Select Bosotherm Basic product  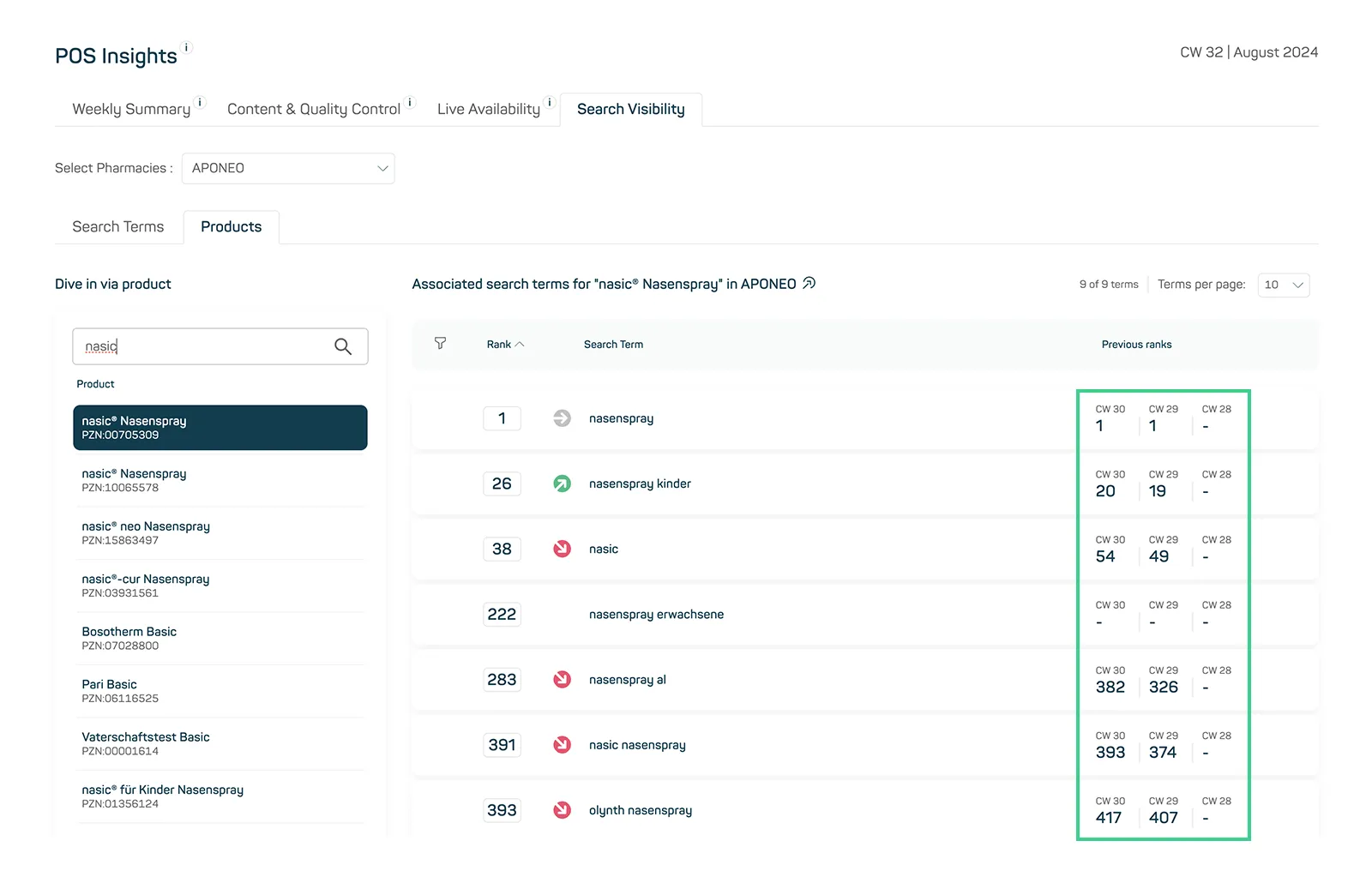220,639
